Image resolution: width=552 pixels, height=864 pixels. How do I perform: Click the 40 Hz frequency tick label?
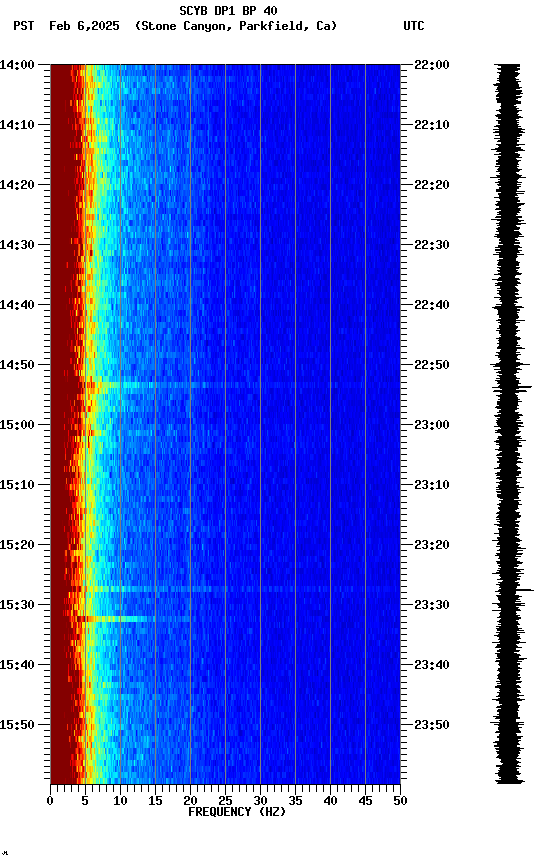pyautogui.click(x=331, y=801)
